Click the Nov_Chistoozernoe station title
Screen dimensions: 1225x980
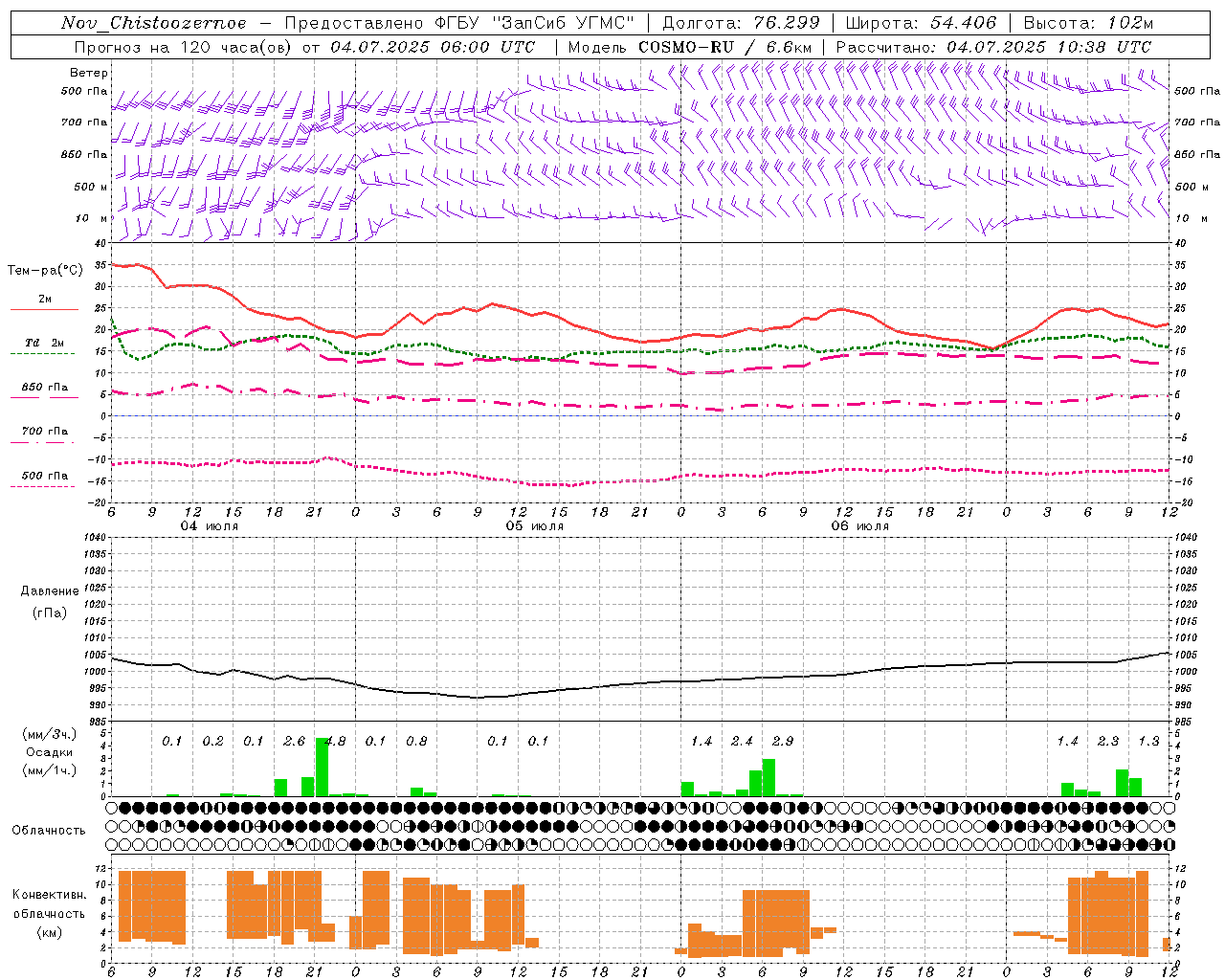pyautogui.click(x=154, y=23)
